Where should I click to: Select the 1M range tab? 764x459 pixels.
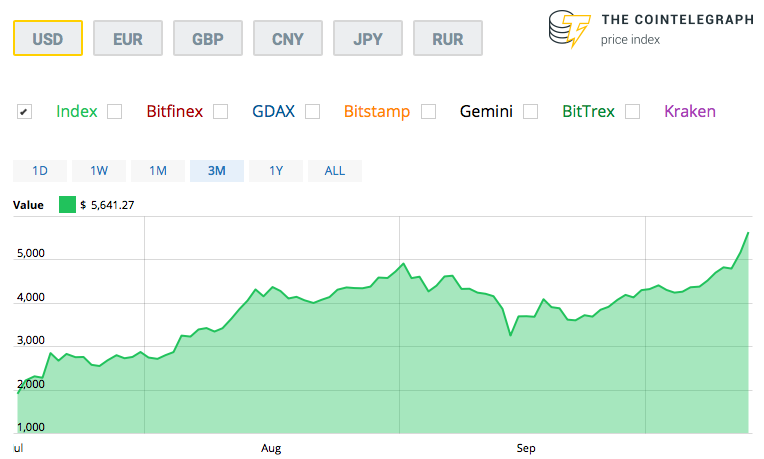click(158, 171)
